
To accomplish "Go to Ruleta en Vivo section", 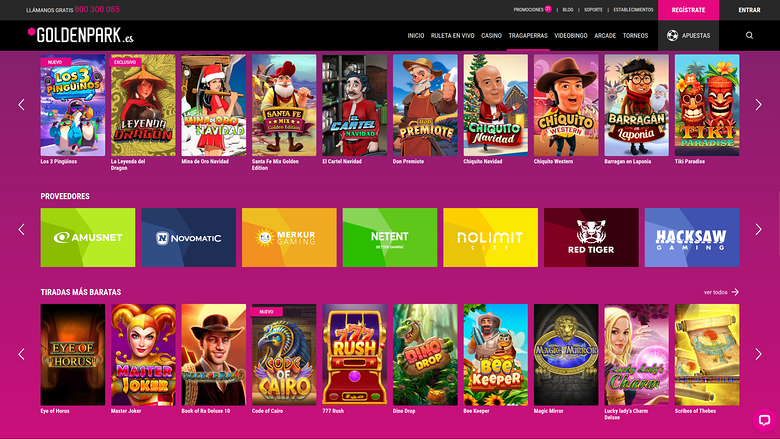I will coord(452,35).
